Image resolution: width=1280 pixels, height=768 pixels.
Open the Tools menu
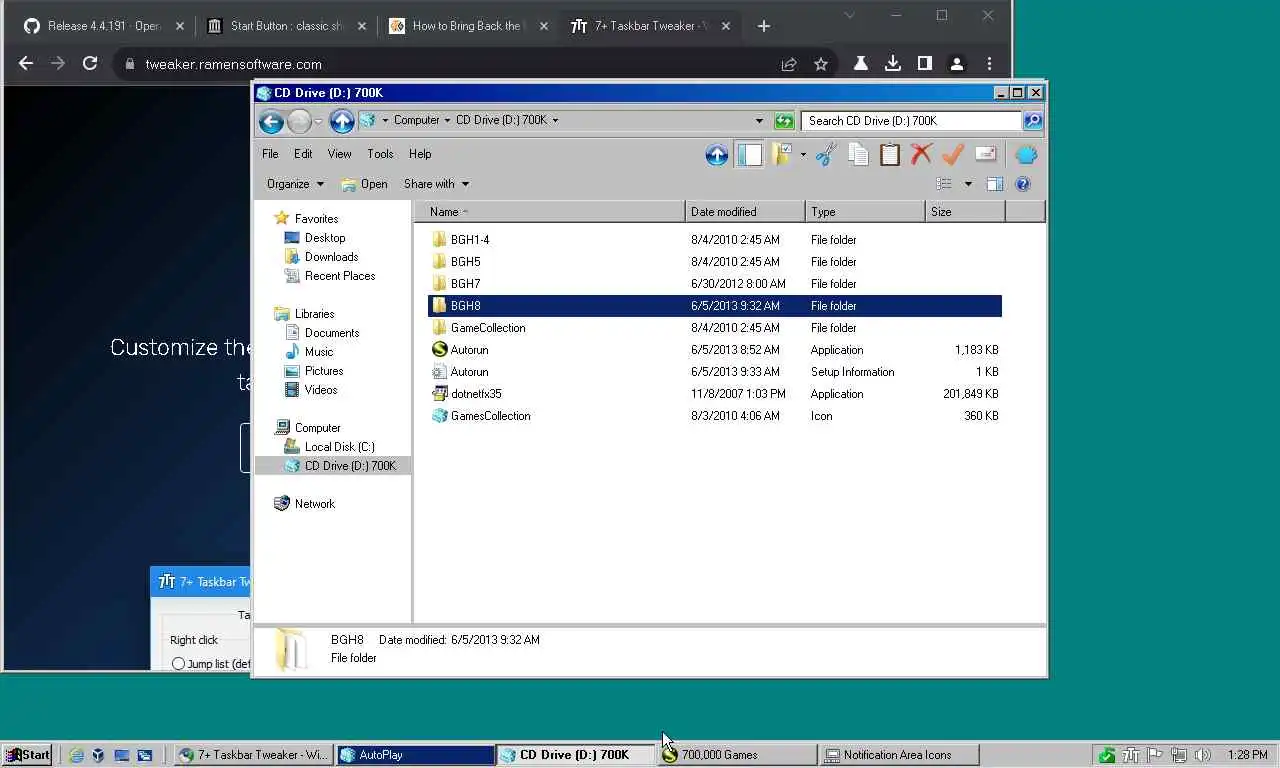click(380, 154)
